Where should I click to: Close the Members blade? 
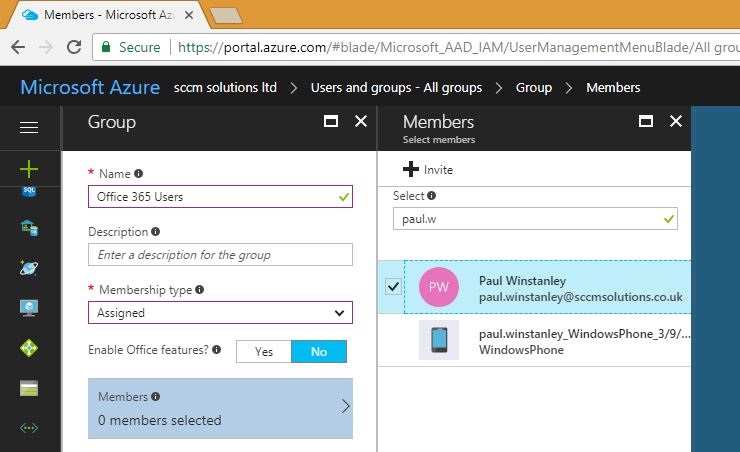click(x=676, y=122)
